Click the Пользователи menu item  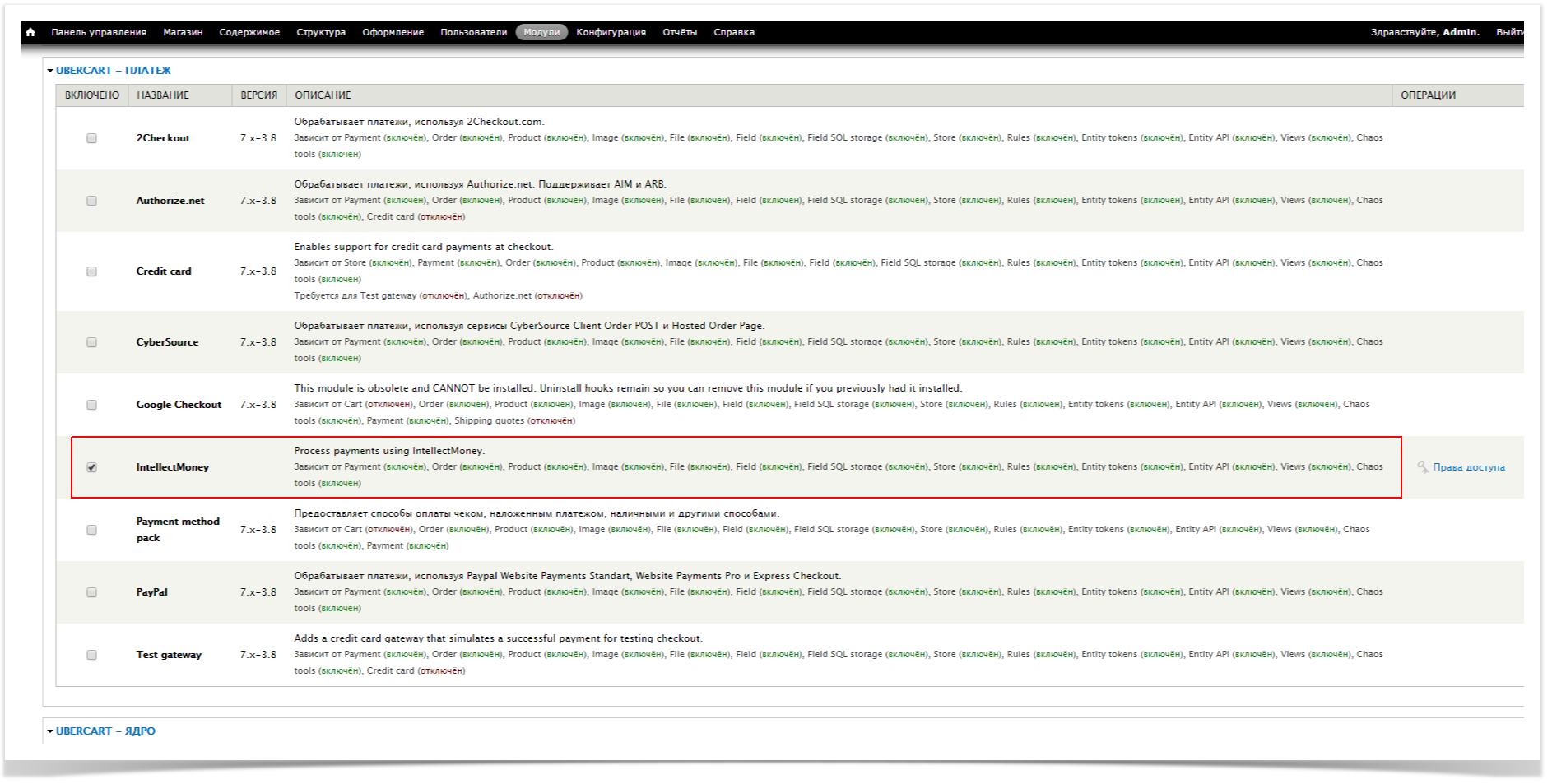pos(473,32)
